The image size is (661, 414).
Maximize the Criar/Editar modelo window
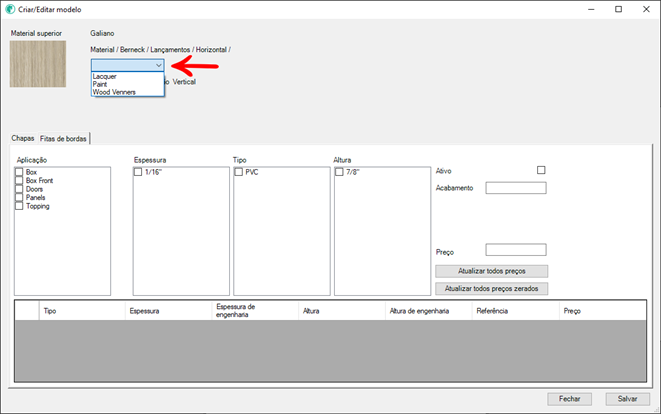point(618,9)
